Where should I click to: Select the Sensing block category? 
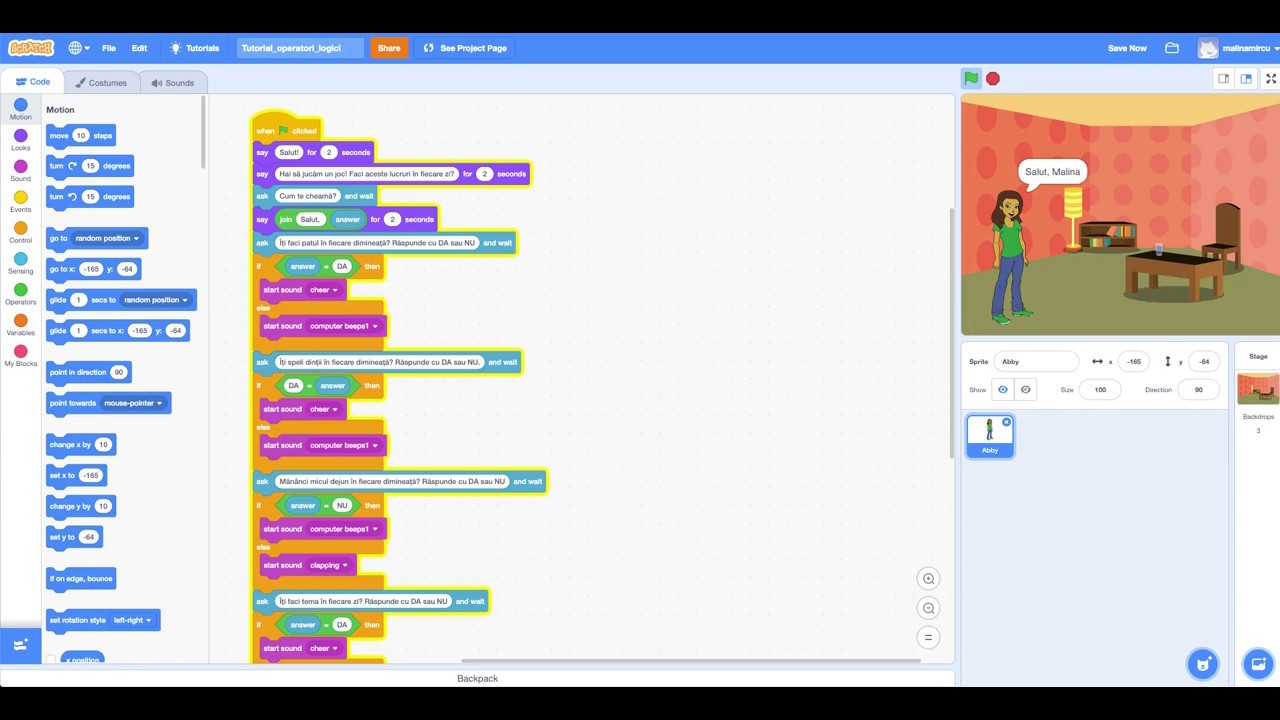20,264
